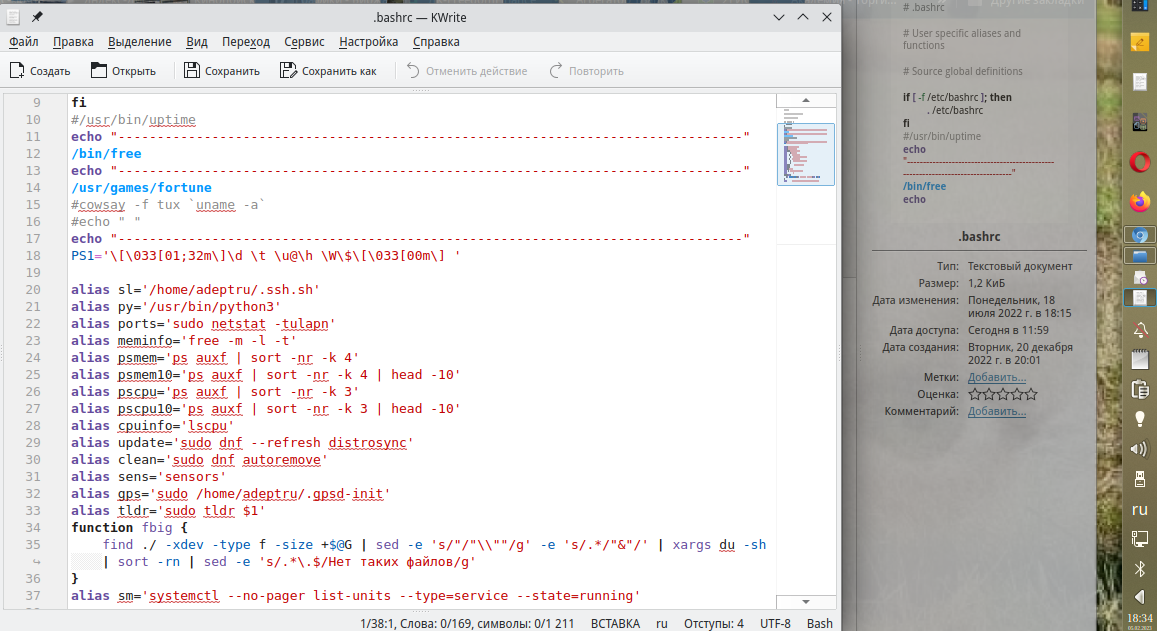Viewport: 1157px width, 631px height.
Task: Toggle ВСТАВКА insert mode in status bar
Action: pos(615,623)
